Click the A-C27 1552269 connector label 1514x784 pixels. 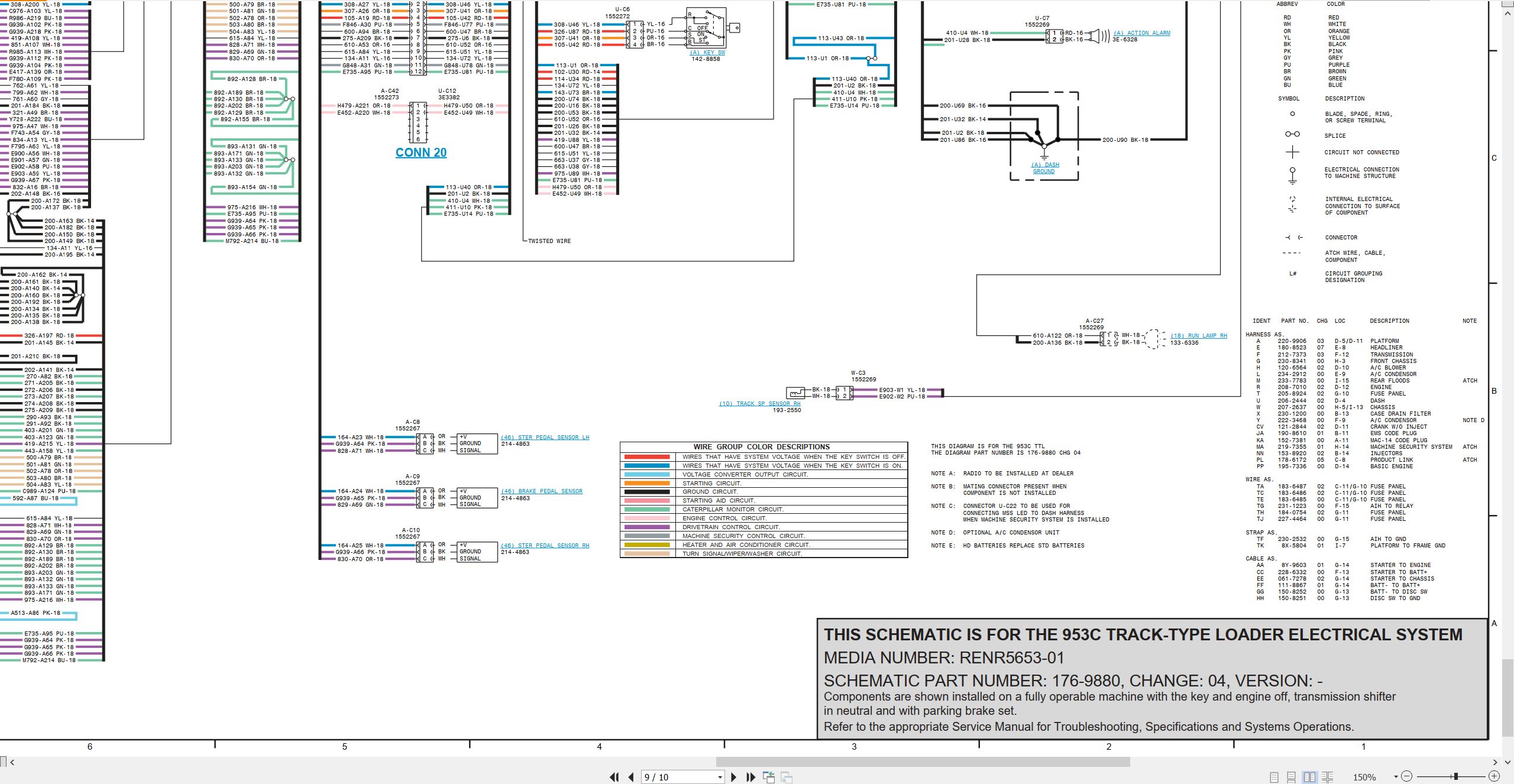click(1091, 324)
